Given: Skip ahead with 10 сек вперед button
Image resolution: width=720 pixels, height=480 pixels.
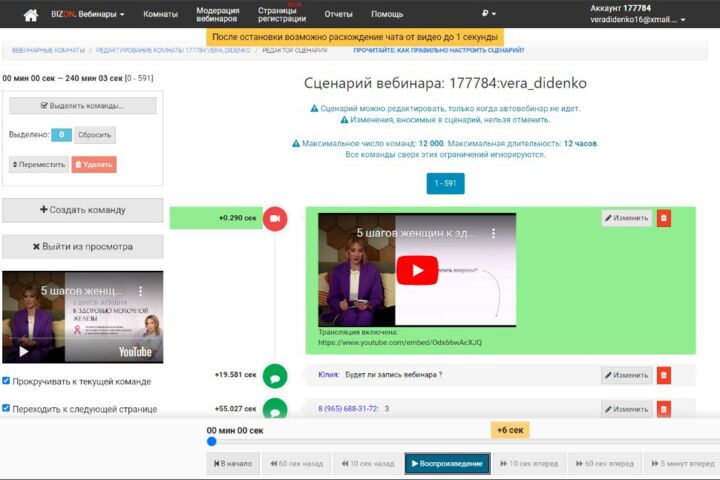Looking at the screenshot, I should tap(529, 463).
